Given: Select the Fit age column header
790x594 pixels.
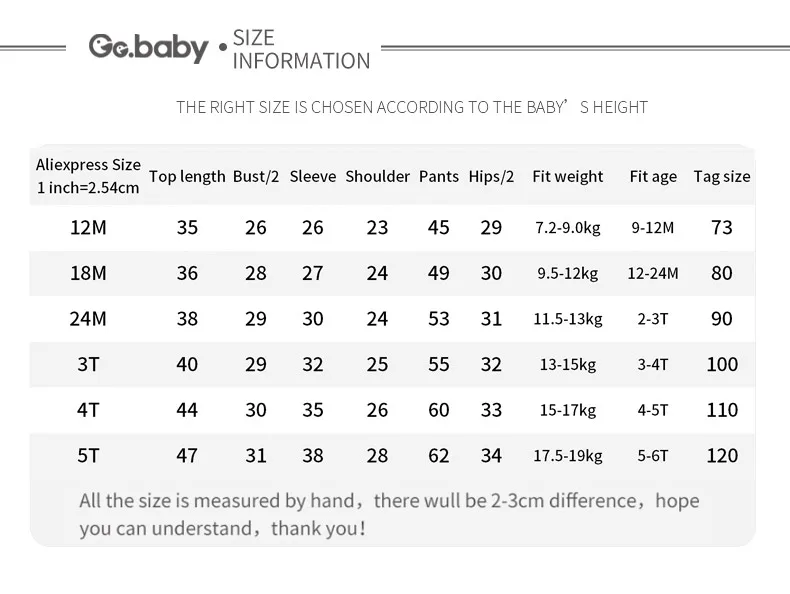Looking at the screenshot, I should tap(653, 176).
